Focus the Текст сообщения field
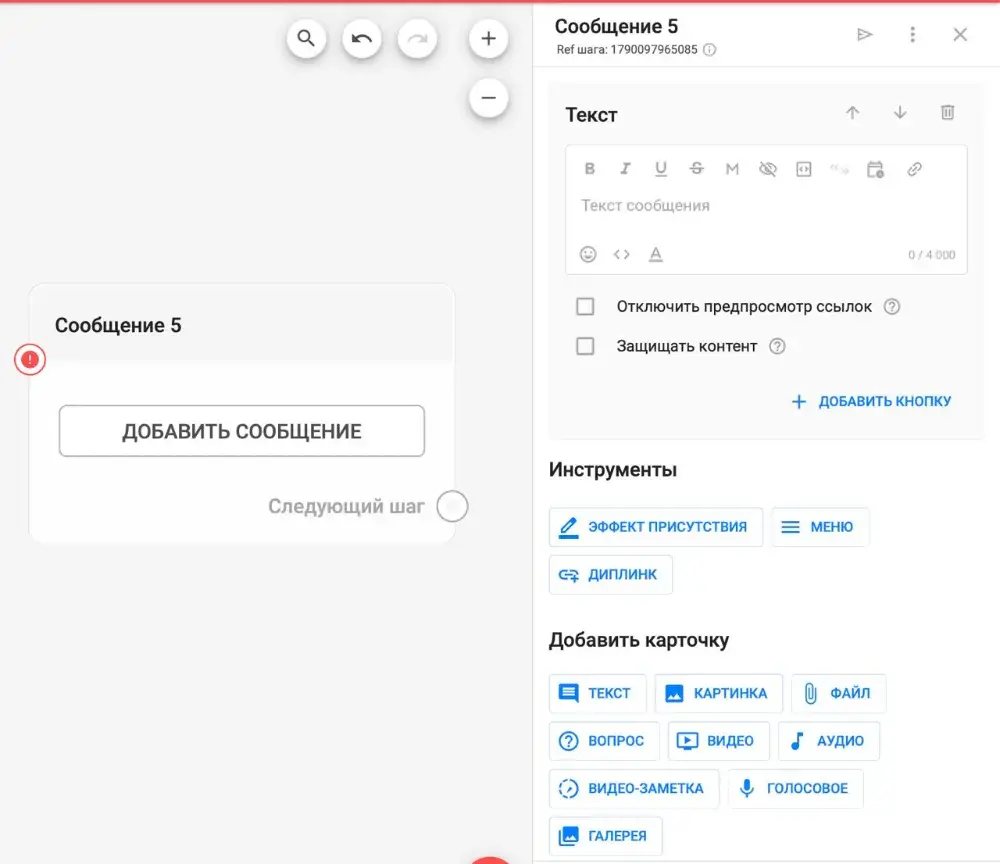This screenshot has width=1000, height=864. [x=766, y=206]
